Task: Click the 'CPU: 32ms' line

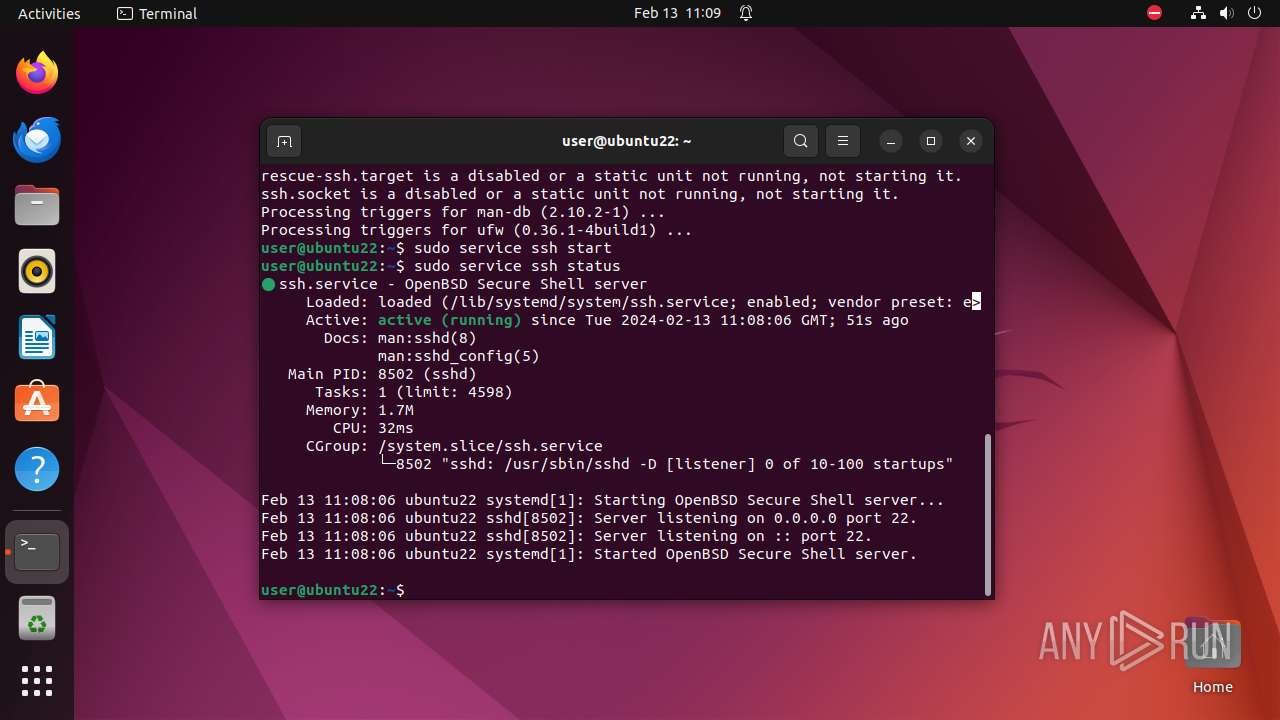Action: 373,428
